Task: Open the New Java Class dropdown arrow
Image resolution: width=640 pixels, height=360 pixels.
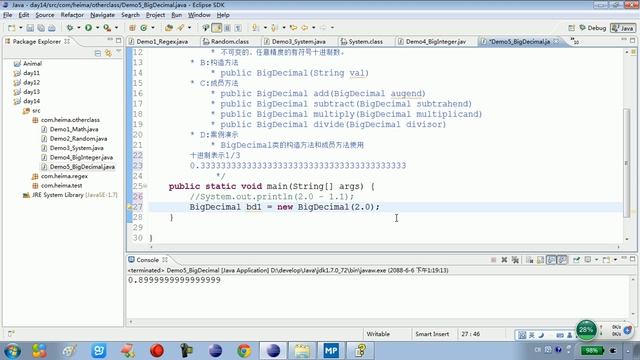Action: click(x=153, y=28)
